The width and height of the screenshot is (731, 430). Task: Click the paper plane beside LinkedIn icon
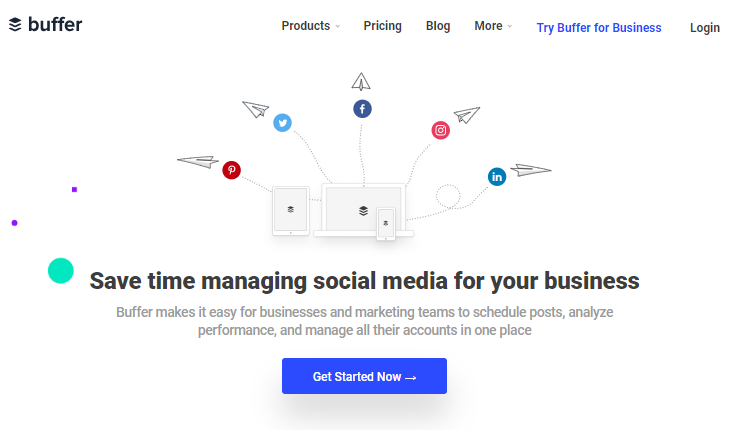coord(531,170)
